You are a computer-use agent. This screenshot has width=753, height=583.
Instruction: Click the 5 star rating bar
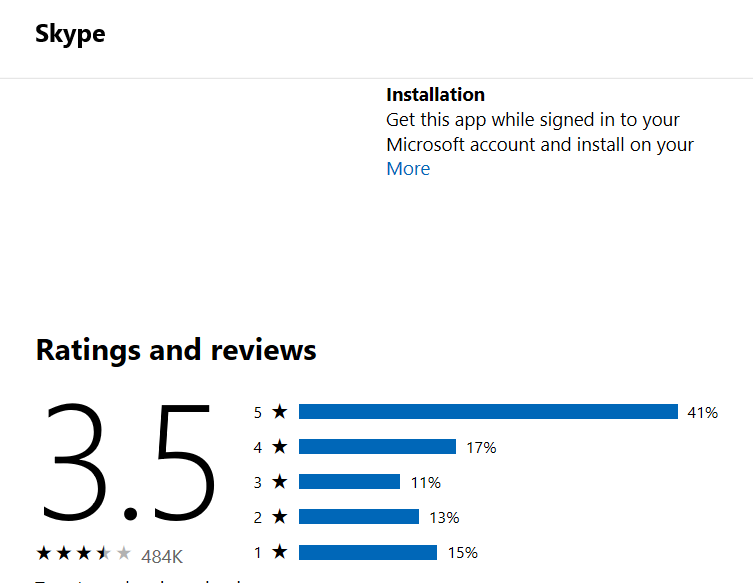488,412
